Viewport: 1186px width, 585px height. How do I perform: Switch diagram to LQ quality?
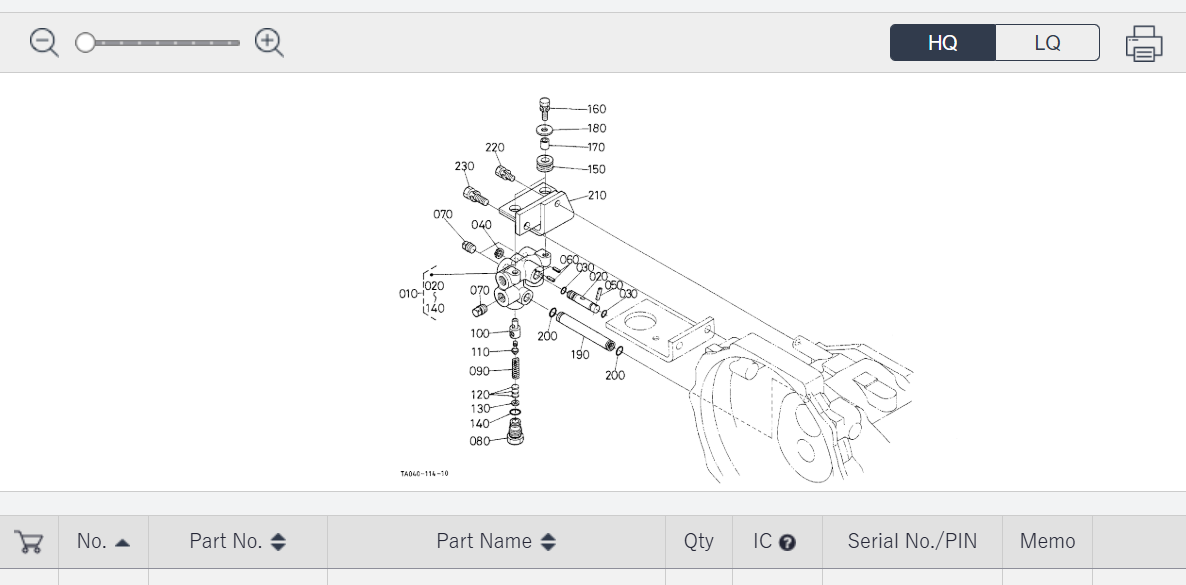click(1047, 43)
